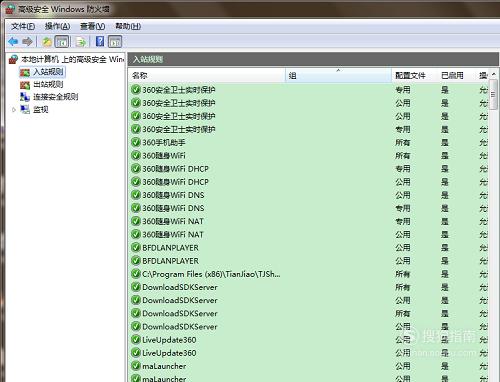Click green check icon of 360随身WiFi 所有 rule
The height and width of the screenshot is (382, 500).
[136, 156]
